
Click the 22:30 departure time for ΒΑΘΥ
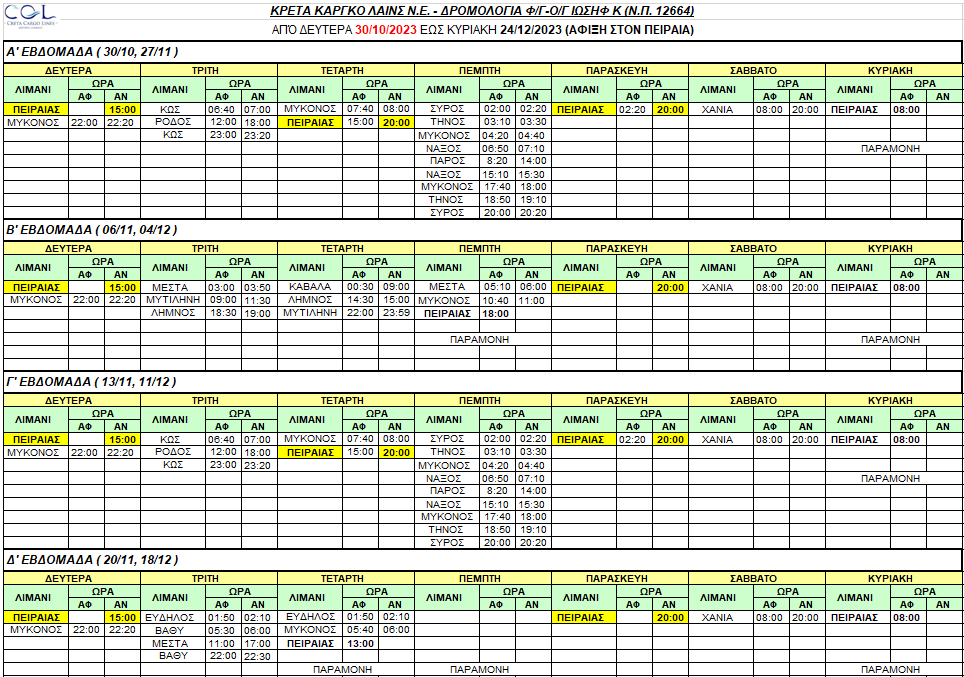(258, 656)
